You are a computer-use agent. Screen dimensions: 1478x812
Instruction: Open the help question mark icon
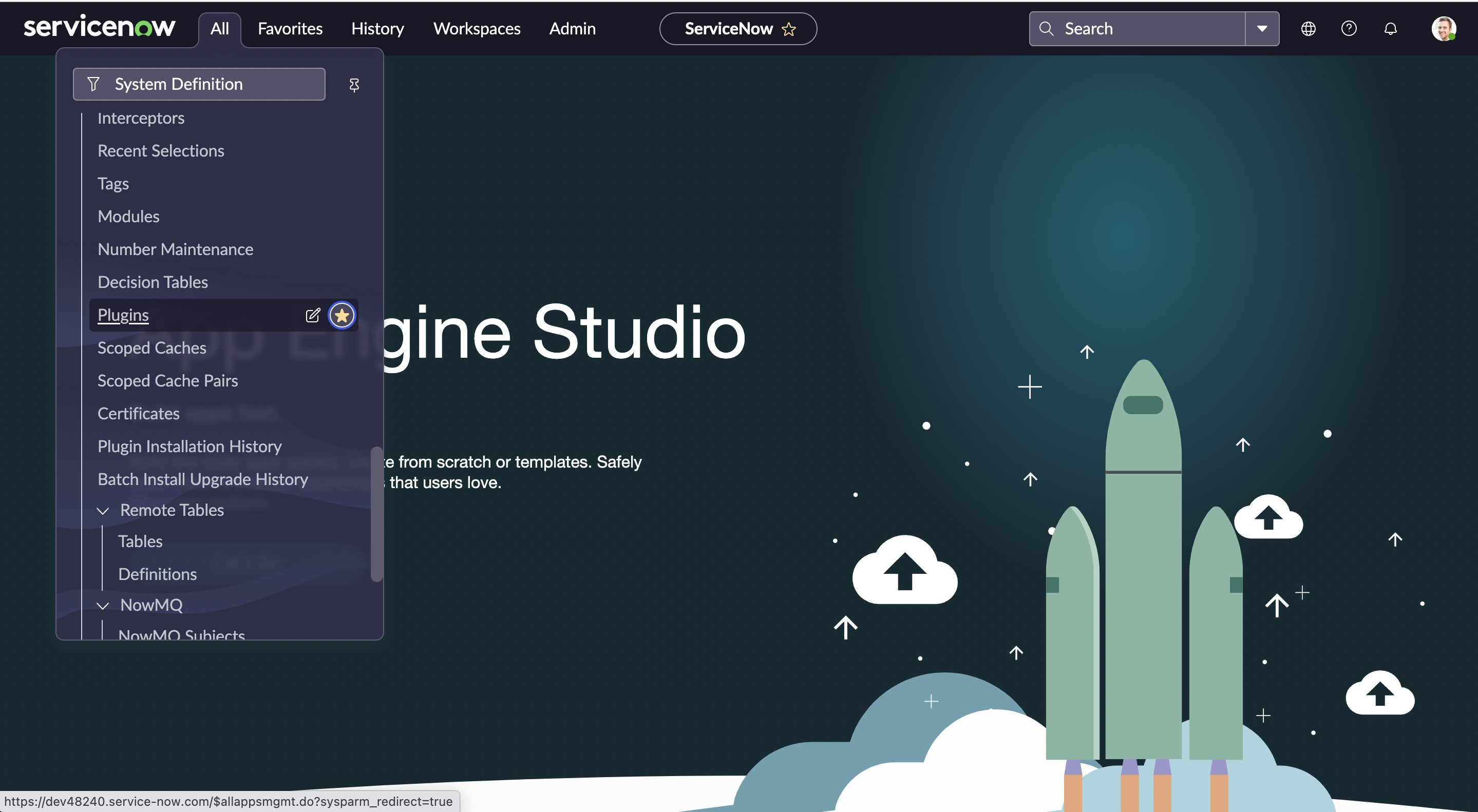(x=1349, y=29)
